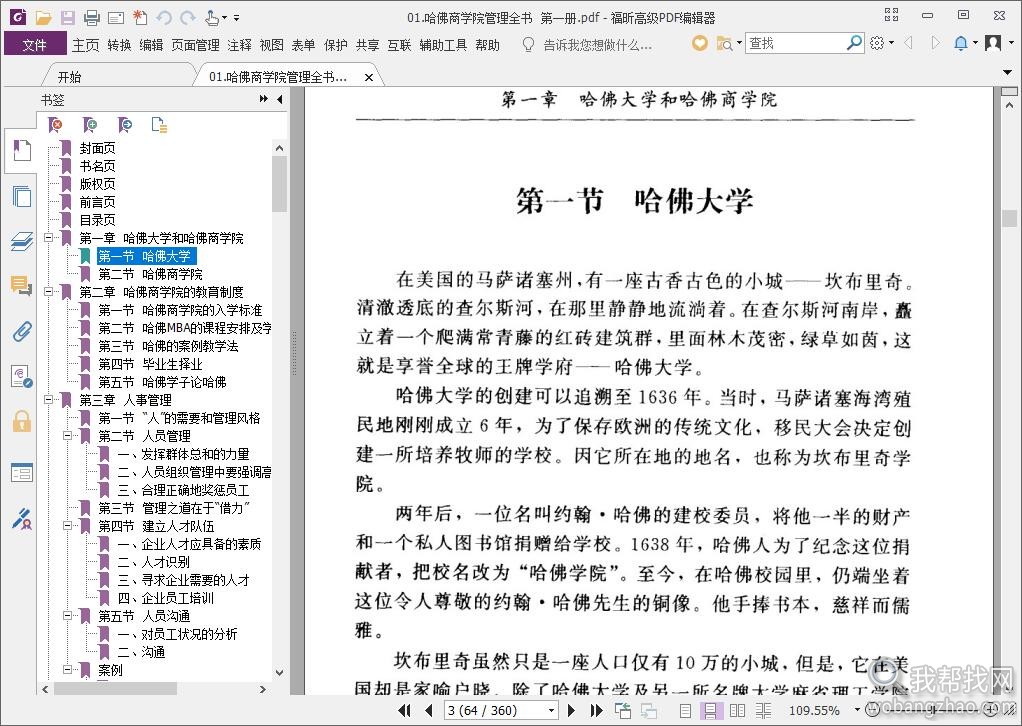1022x726 pixels.
Task: Click the fullscreen mode icon in title bar
Action: 891,15
